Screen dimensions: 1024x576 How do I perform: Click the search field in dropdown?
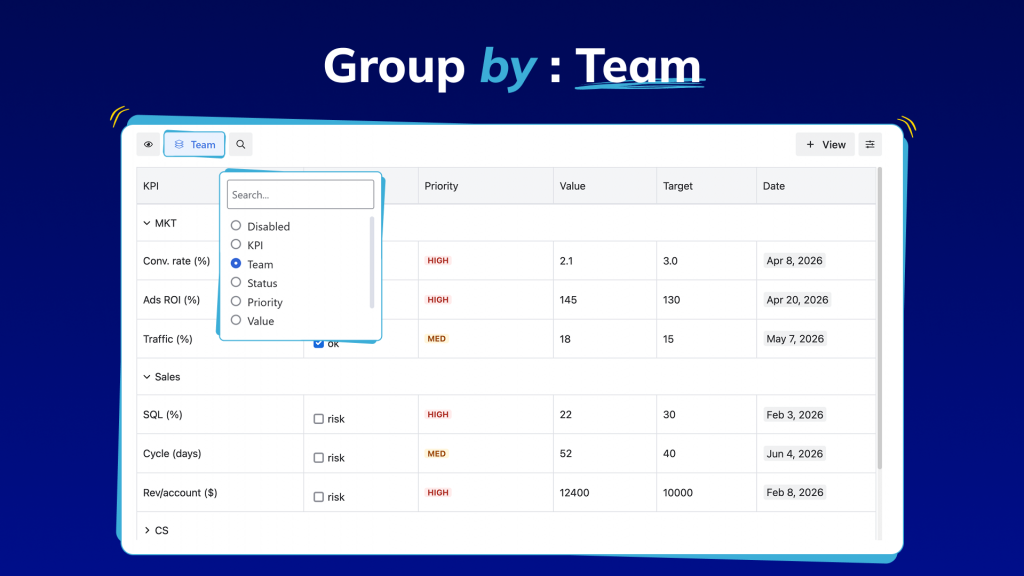[x=300, y=195]
